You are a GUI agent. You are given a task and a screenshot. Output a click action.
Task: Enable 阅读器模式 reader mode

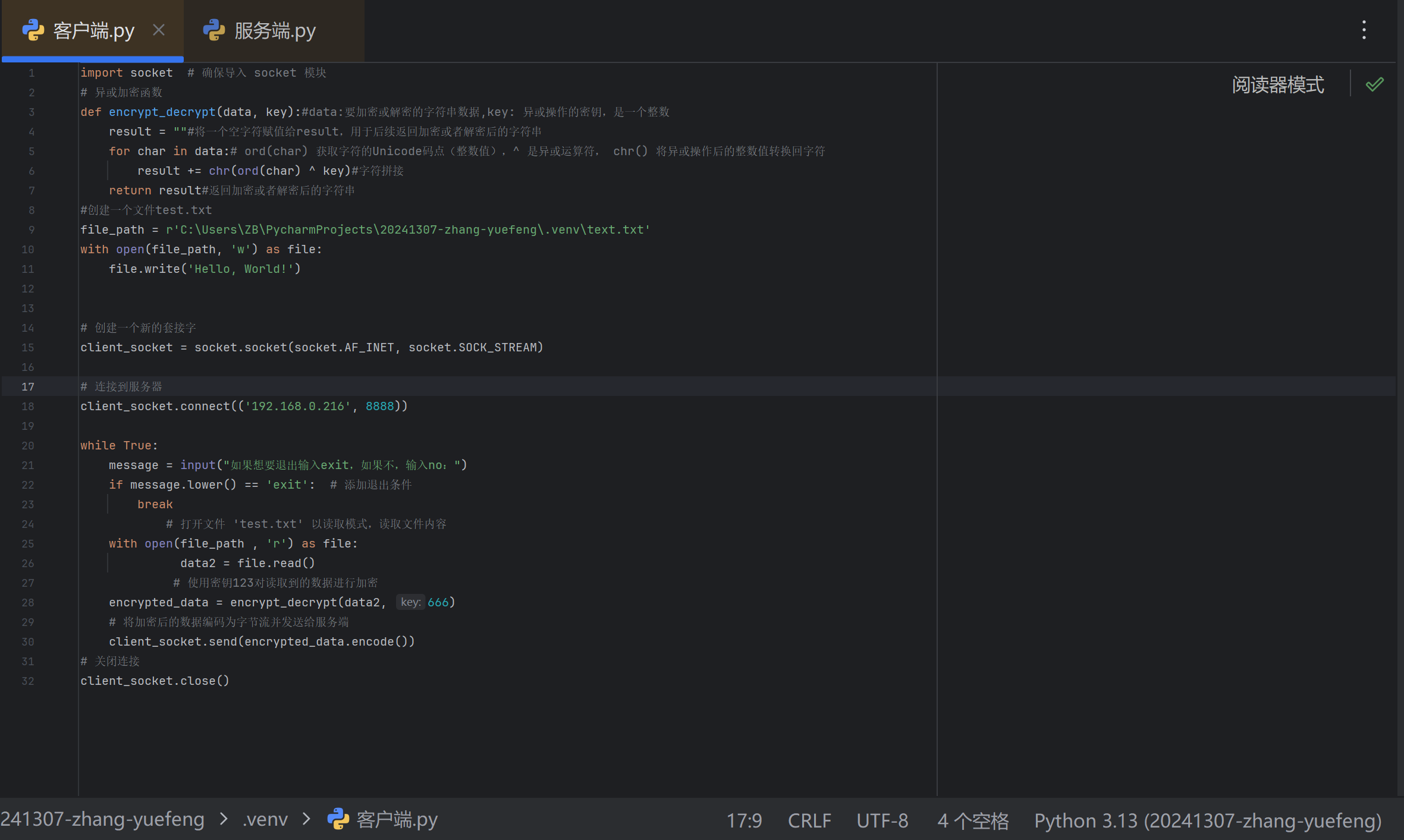1277,84
